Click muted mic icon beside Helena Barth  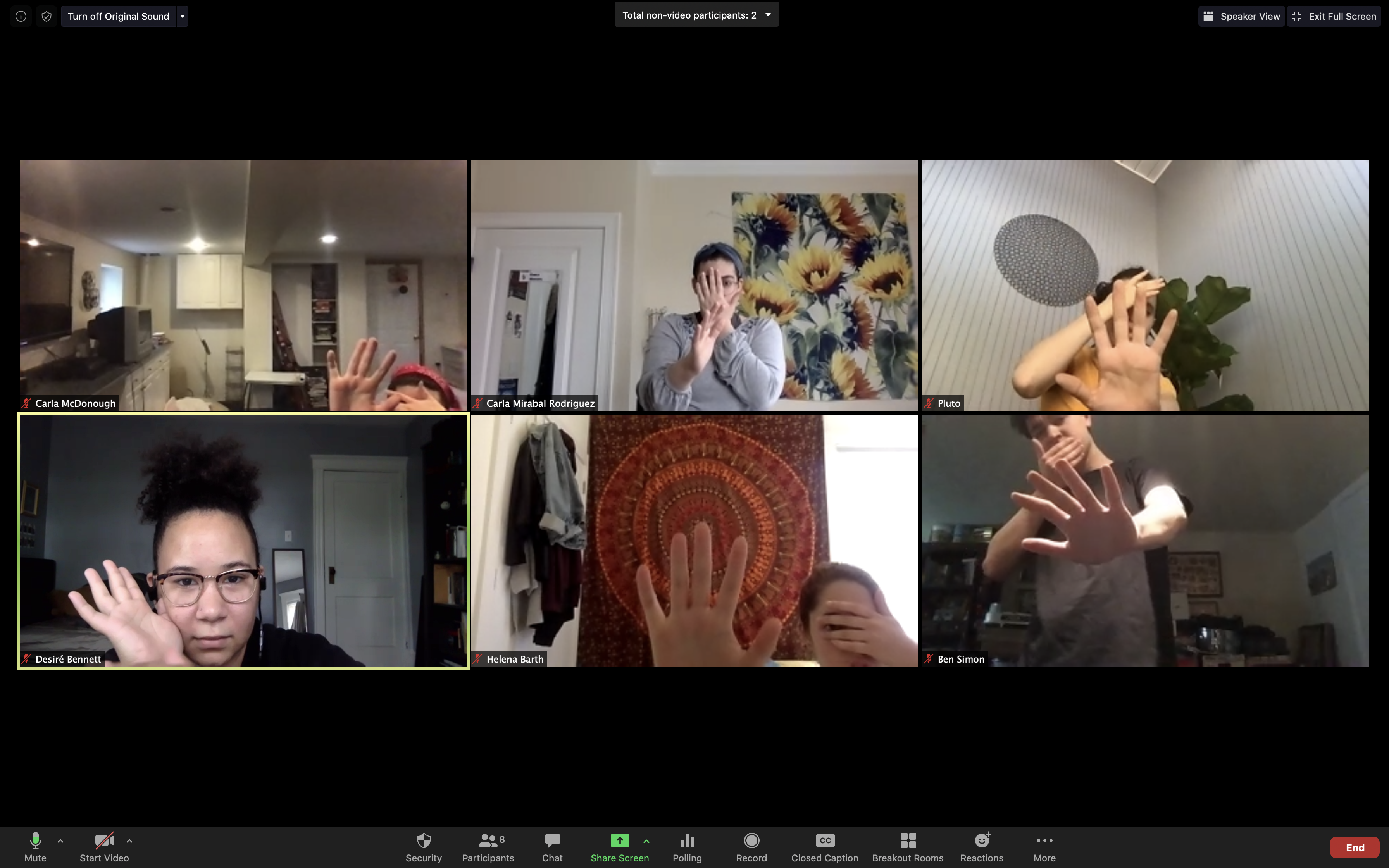coord(477,659)
